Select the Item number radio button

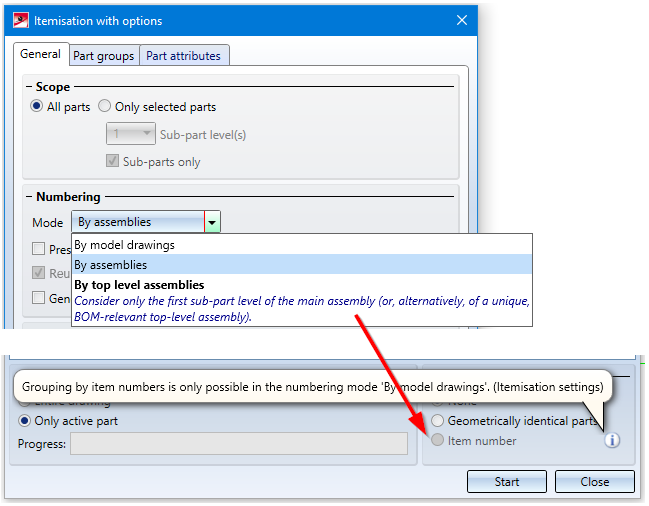[x=437, y=440]
